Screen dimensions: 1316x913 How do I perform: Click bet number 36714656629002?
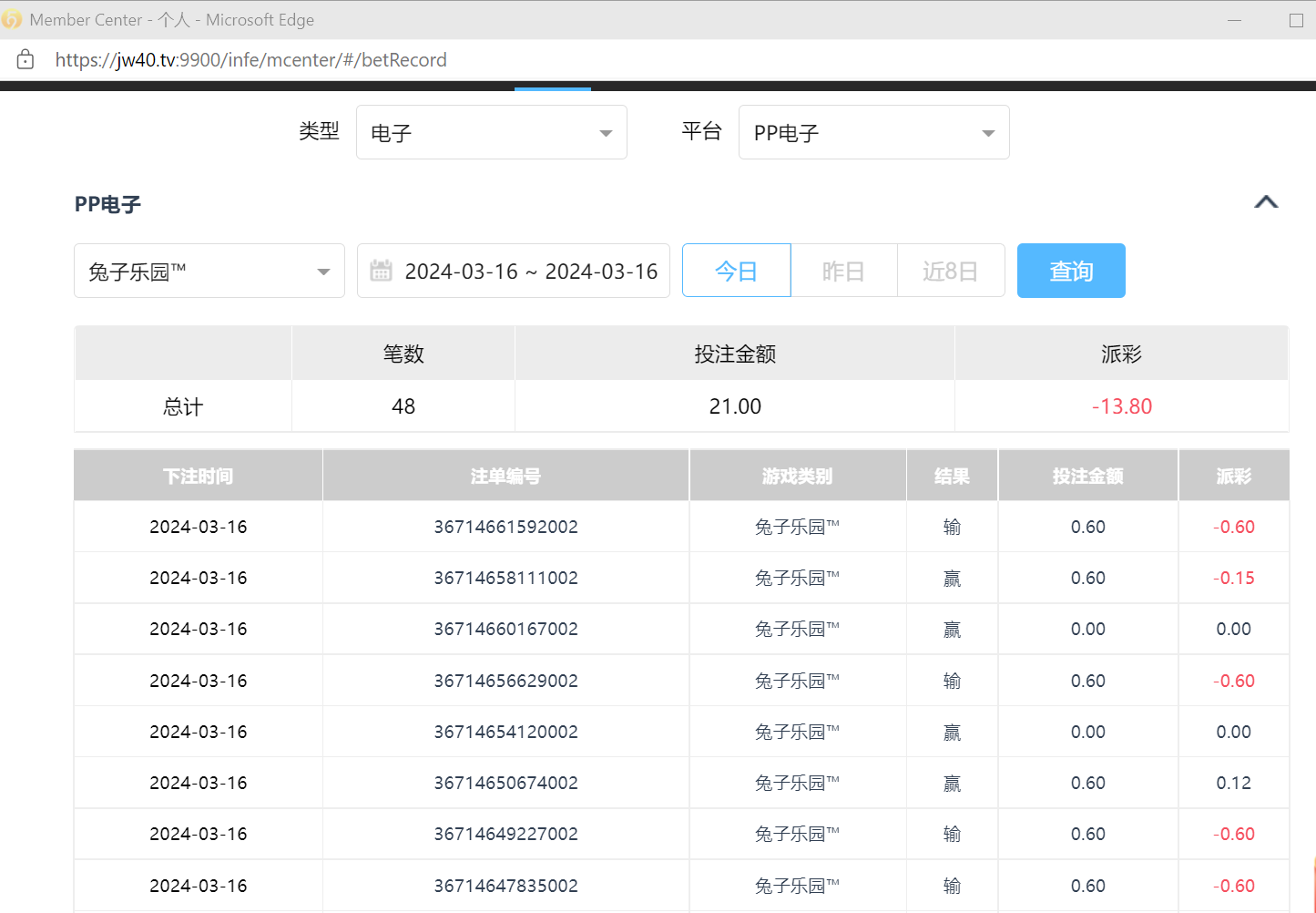point(506,681)
